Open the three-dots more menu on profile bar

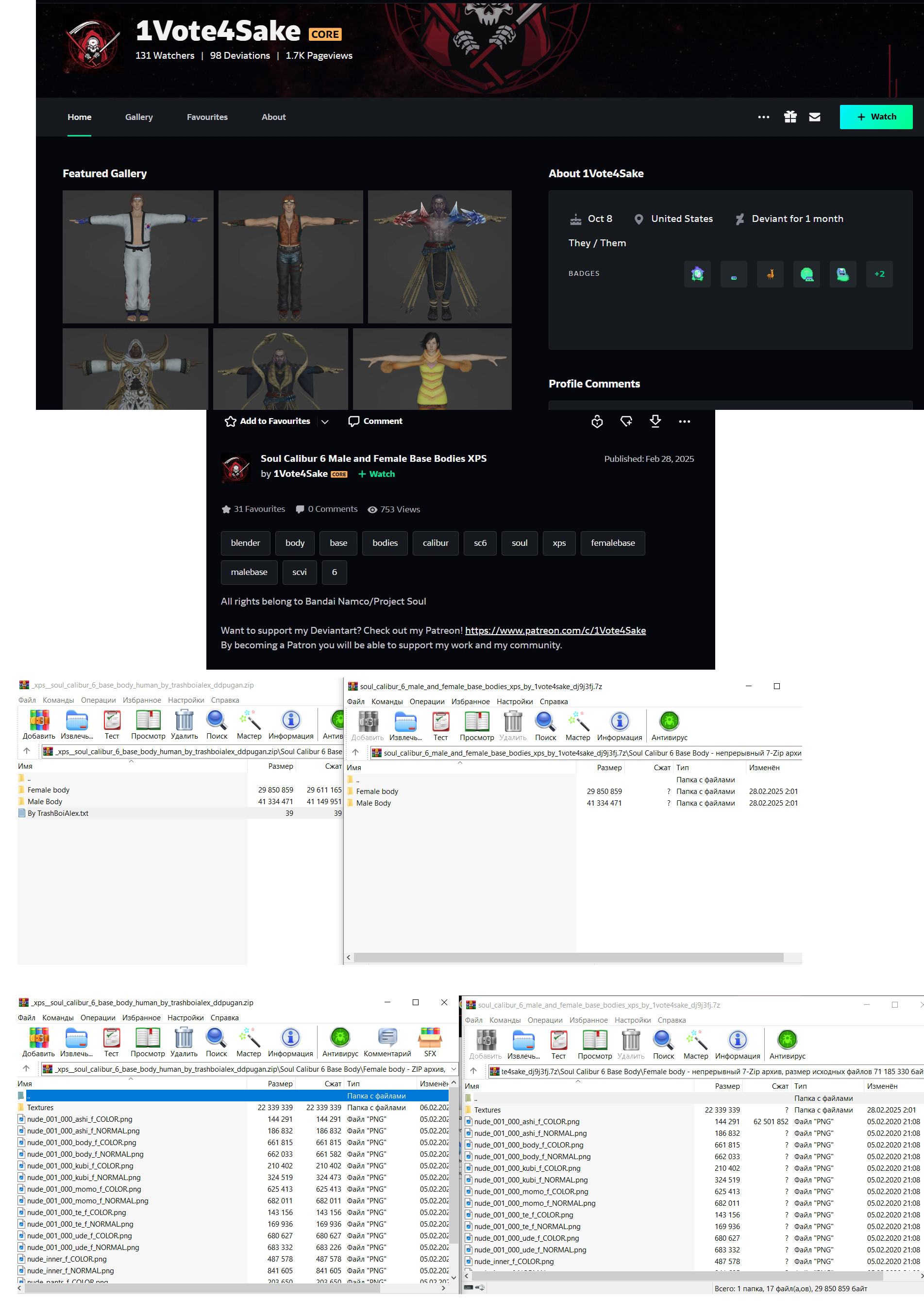(763, 117)
